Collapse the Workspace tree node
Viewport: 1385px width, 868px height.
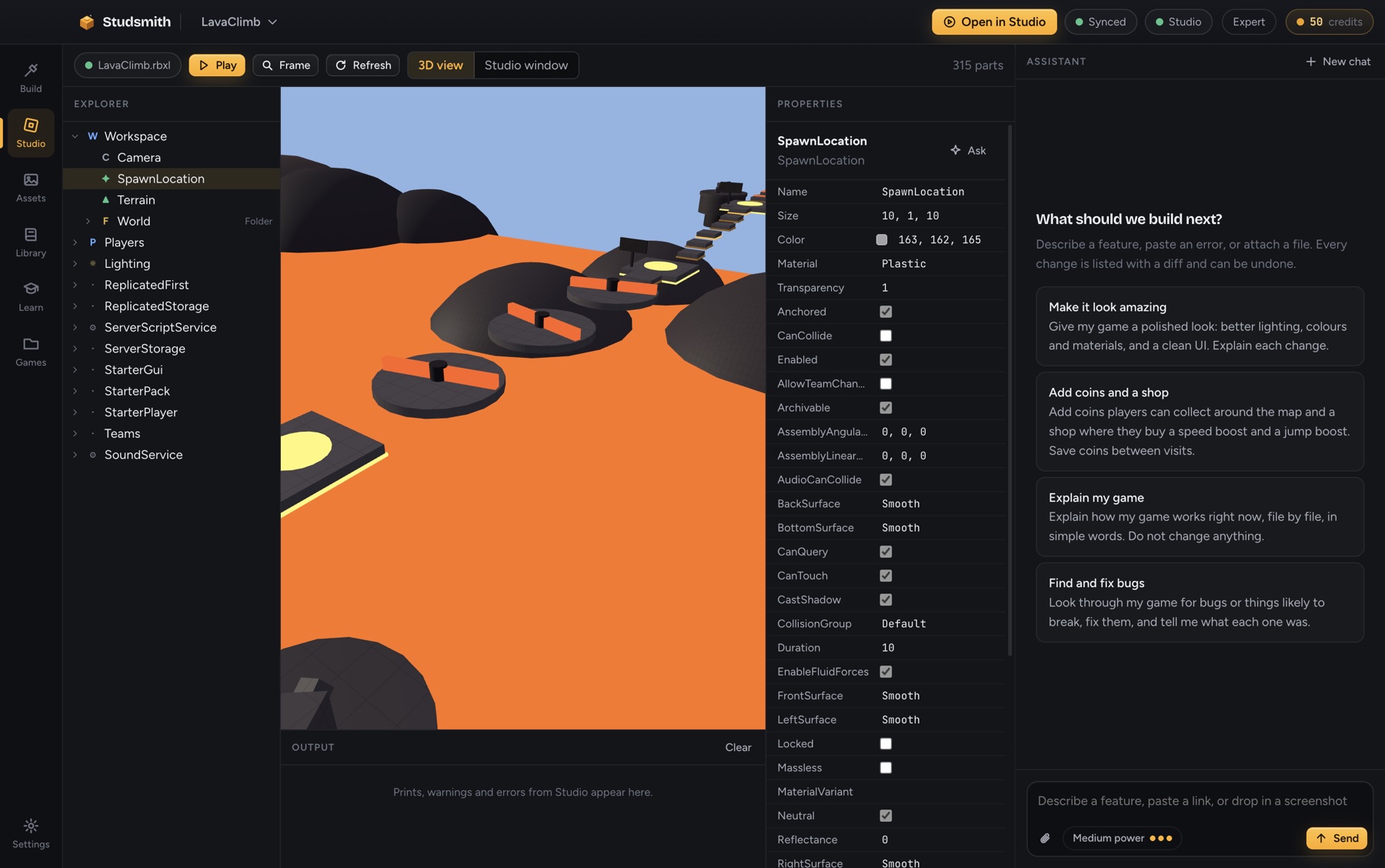75,136
